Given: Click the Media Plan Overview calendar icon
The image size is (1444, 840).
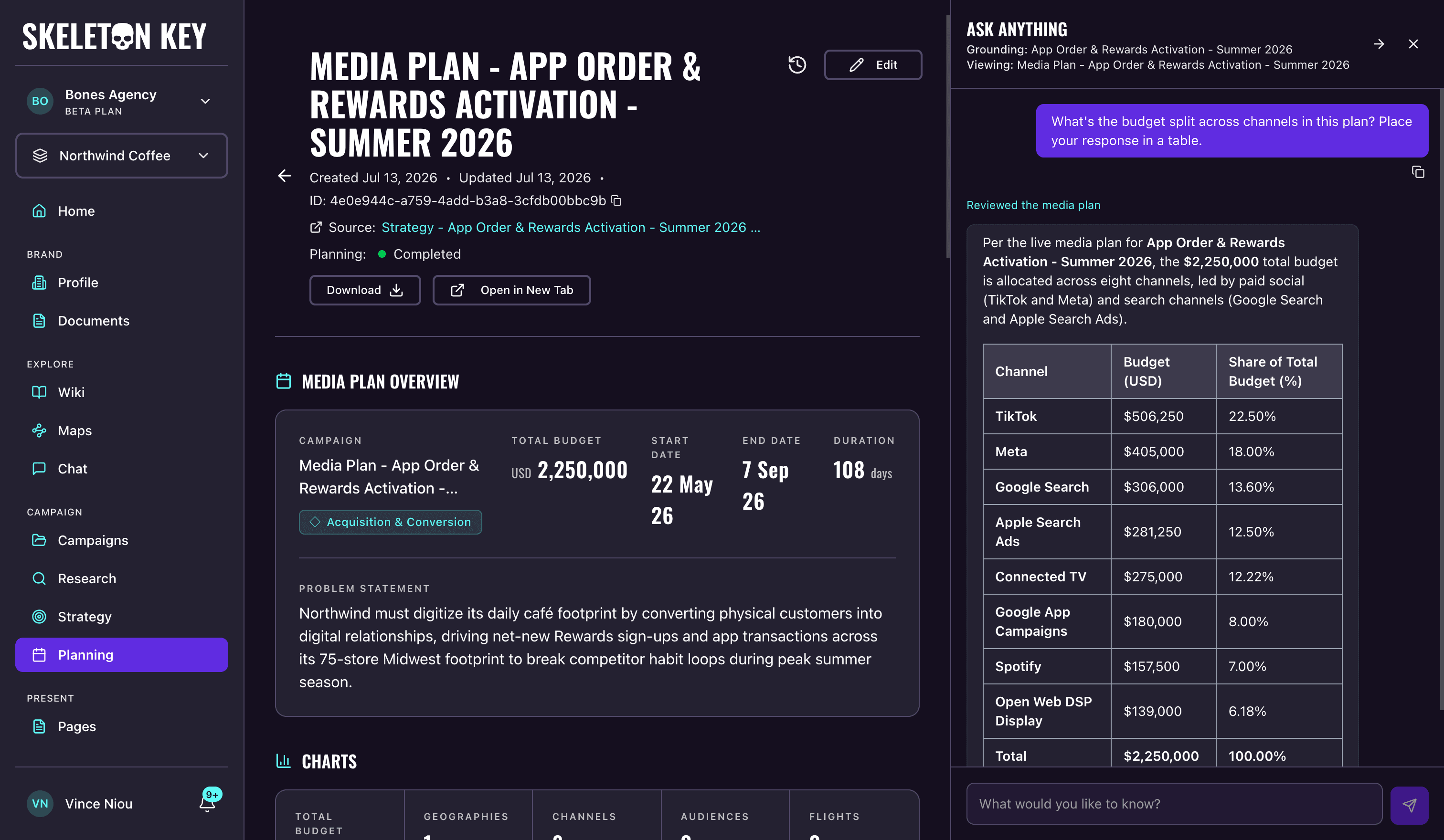Looking at the screenshot, I should [284, 381].
